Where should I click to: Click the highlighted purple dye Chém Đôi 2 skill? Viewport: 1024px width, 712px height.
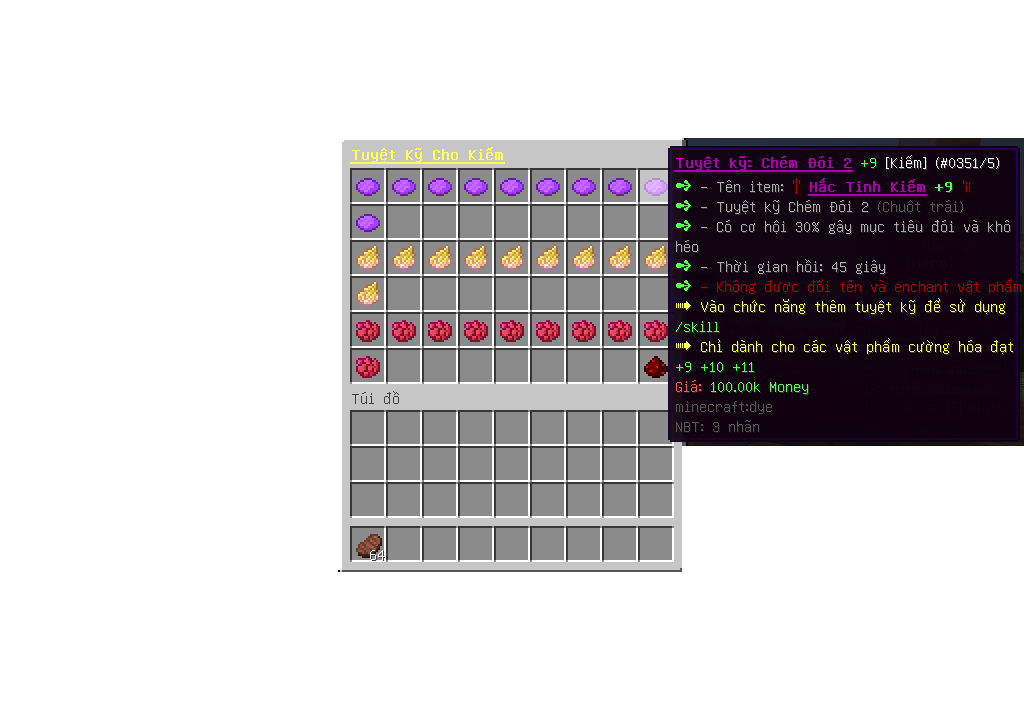tap(654, 187)
